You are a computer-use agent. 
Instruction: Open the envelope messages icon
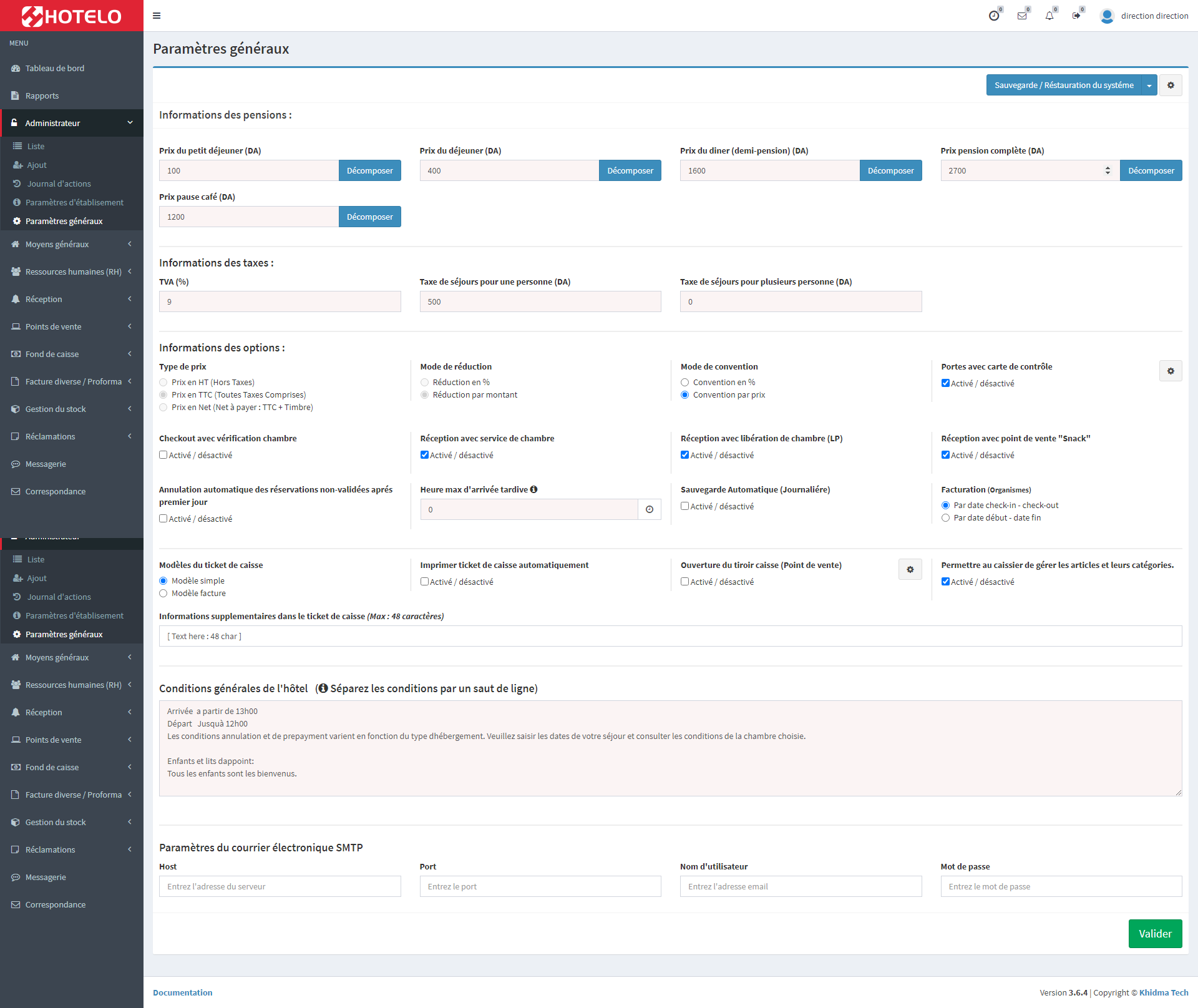1021,16
